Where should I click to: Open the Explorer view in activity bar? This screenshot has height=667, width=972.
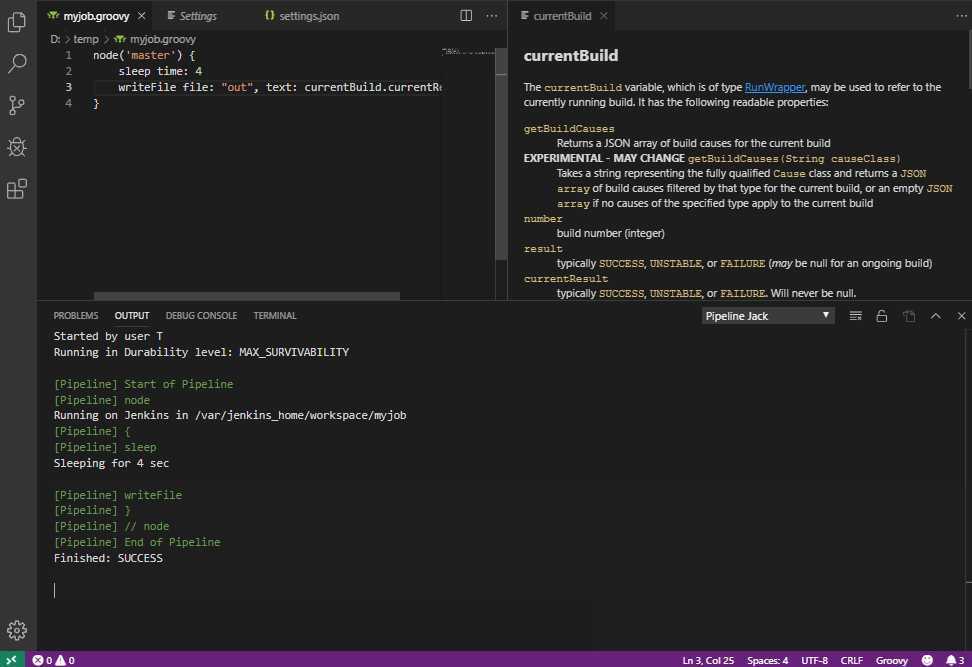click(x=17, y=22)
